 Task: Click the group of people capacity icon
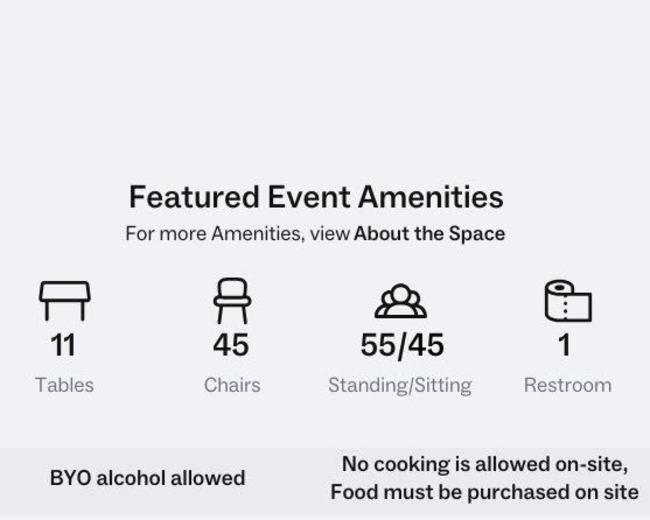[400, 301]
